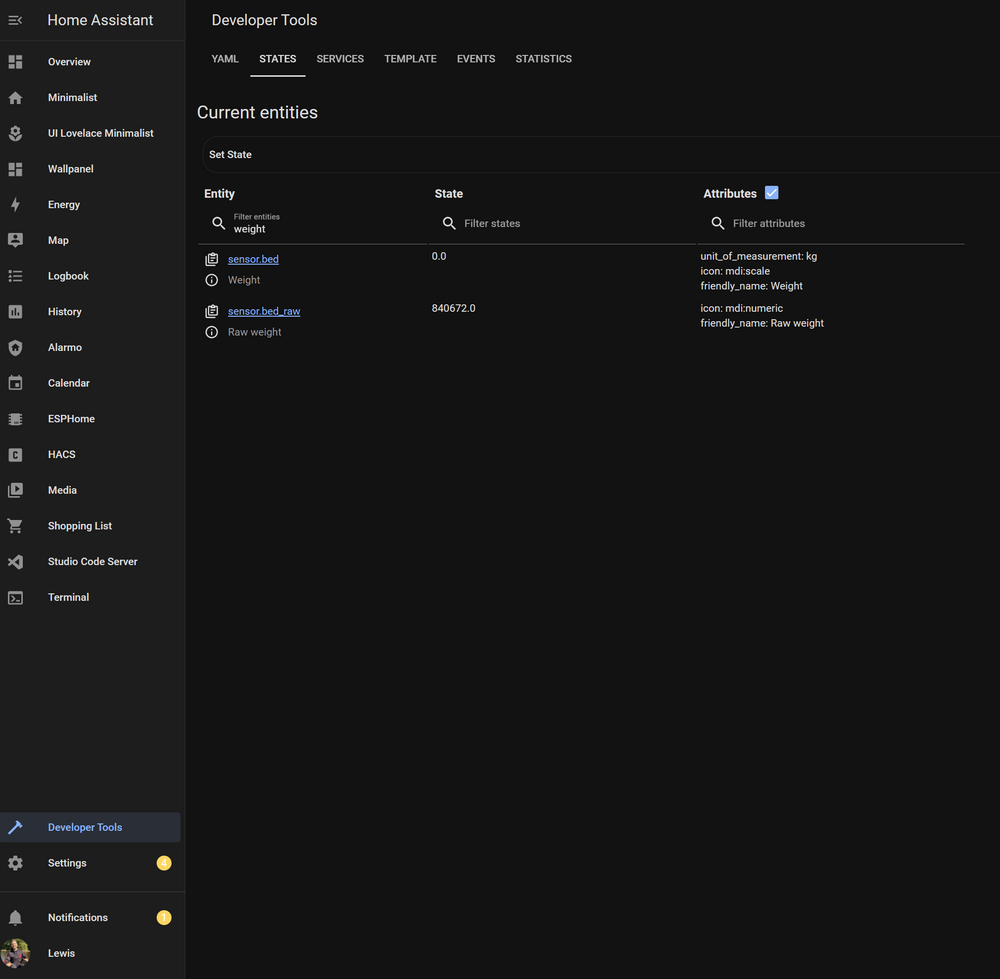
Task: Open the Terminal sidebar item
Action: 68,597
